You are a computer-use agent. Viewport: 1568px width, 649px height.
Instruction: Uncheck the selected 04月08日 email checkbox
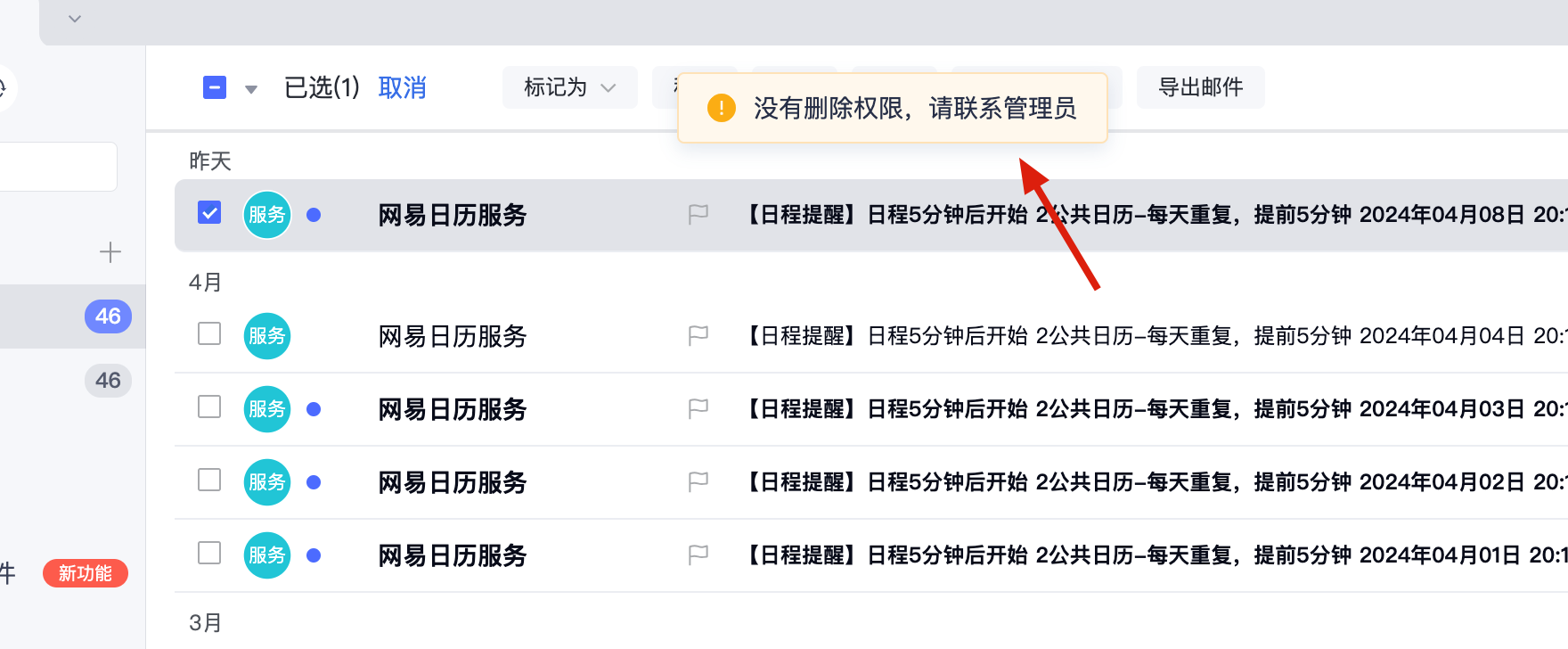pyautogui.click(x=209, y=213)
